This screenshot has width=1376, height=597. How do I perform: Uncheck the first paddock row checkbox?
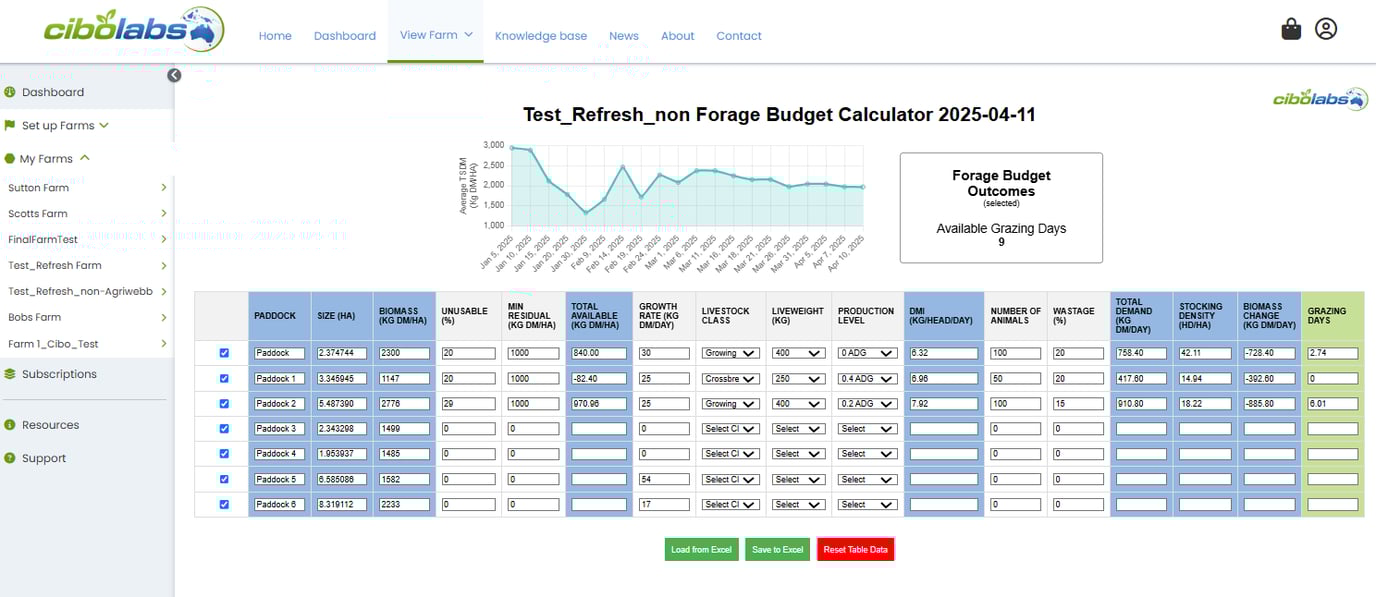pos(222,352)
